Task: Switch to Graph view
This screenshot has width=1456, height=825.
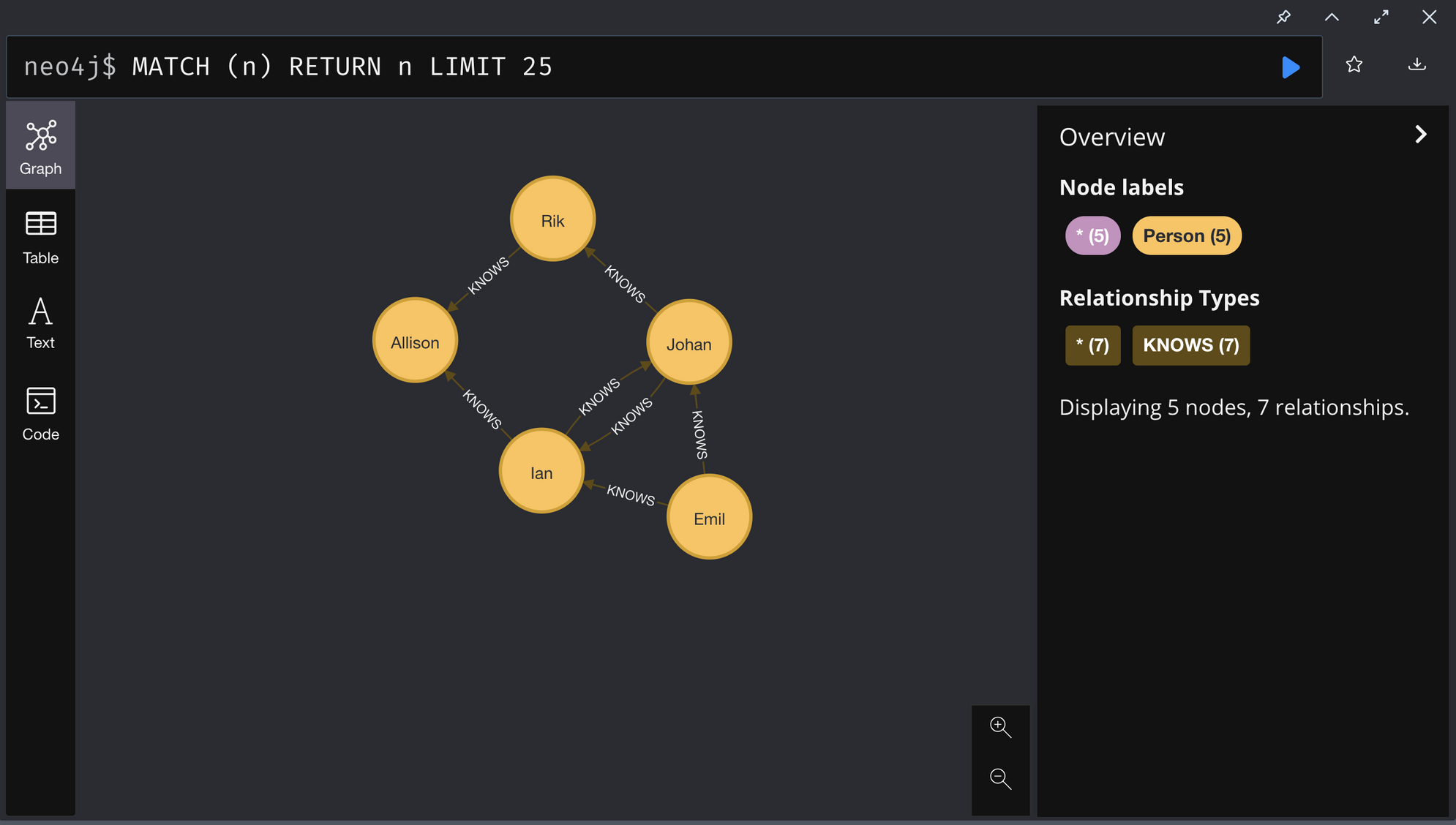Action: (x=41, y=146)
